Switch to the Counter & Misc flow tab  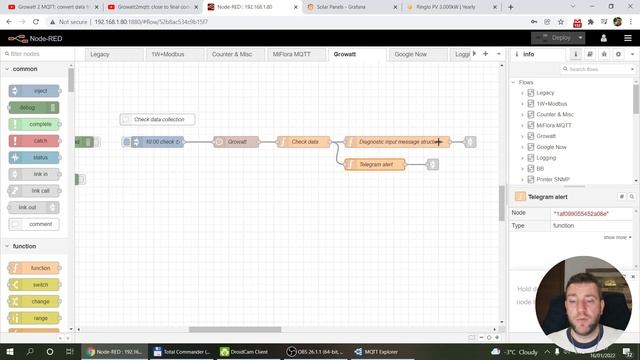(236, 54)
